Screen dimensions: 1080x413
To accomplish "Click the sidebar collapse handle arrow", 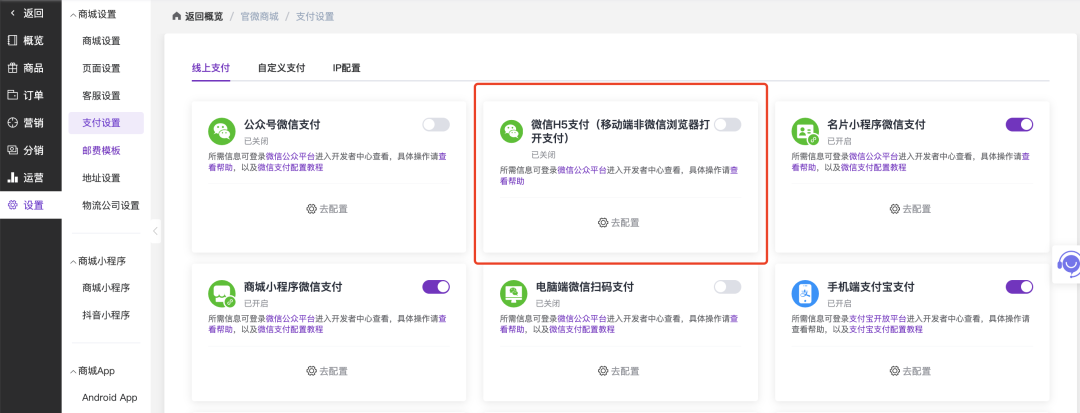I will pyautogui.click(x=155, y=231).
